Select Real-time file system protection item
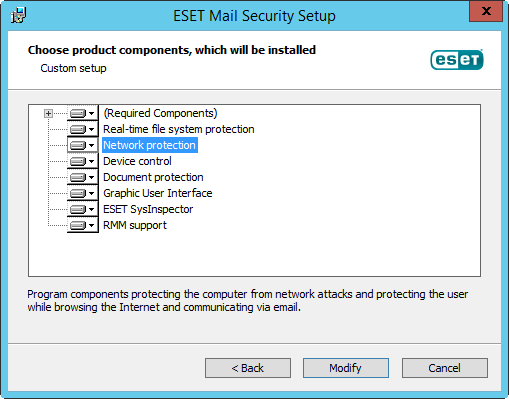 (x=179, y=129)
